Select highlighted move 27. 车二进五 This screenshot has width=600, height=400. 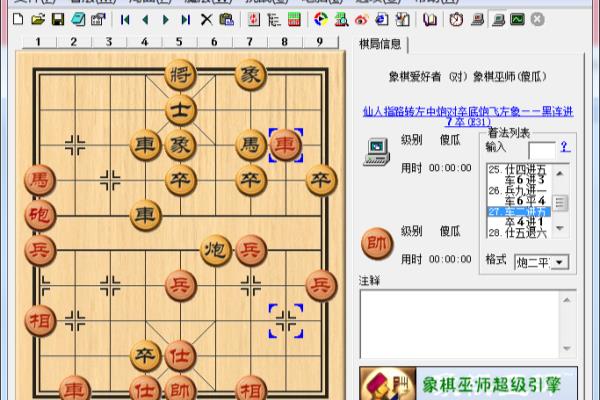519,211
